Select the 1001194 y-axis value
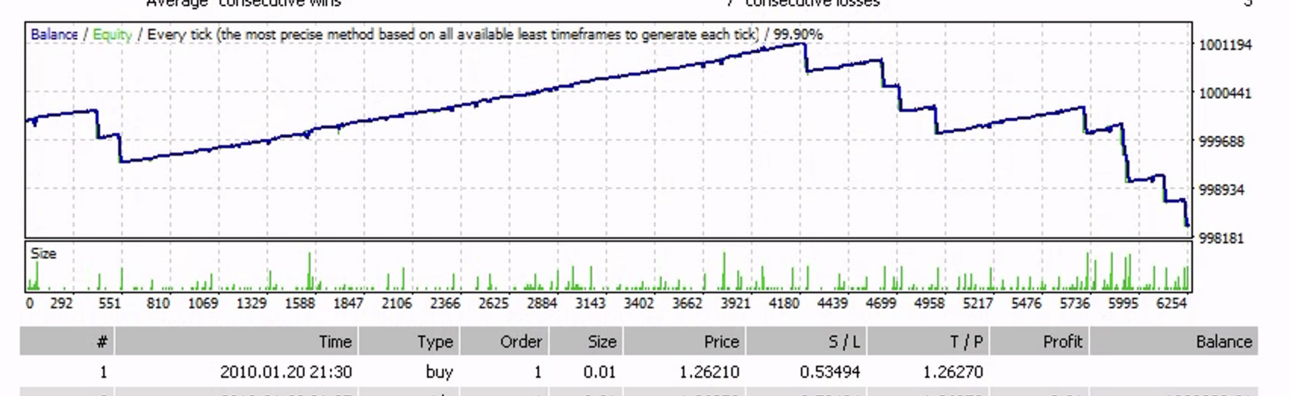The height and width of the screenshot is (396, 1290). 1225,45
